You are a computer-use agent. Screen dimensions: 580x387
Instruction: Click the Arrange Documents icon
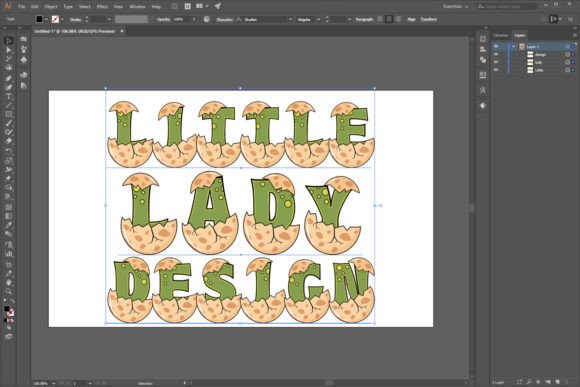201,6
